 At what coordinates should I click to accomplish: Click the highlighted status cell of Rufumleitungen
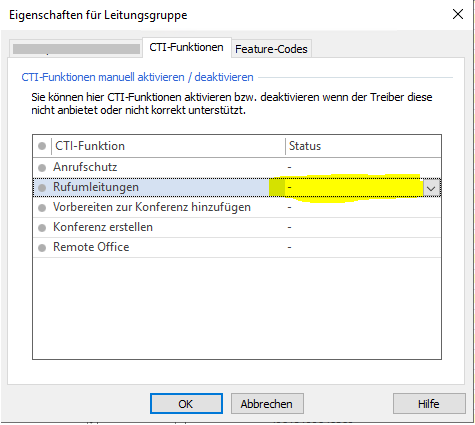(354, 188)
